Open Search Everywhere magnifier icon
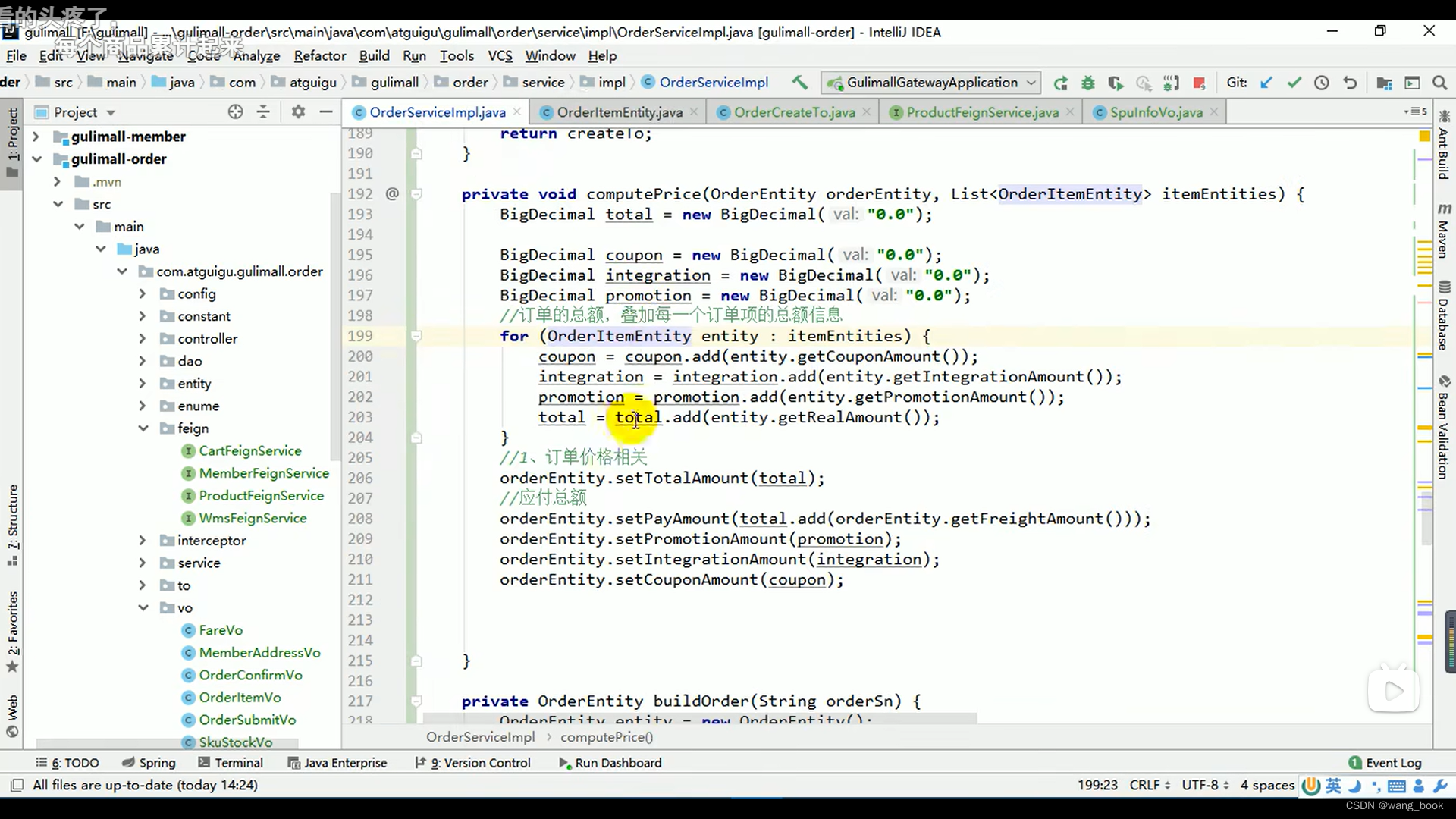 point(1439,83)
